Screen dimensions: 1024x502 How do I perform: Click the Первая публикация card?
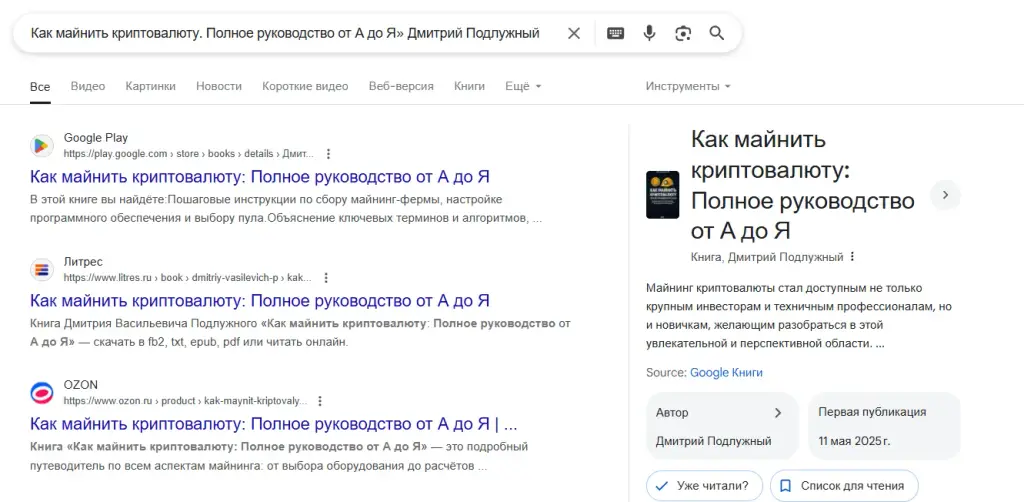[884, 426]
